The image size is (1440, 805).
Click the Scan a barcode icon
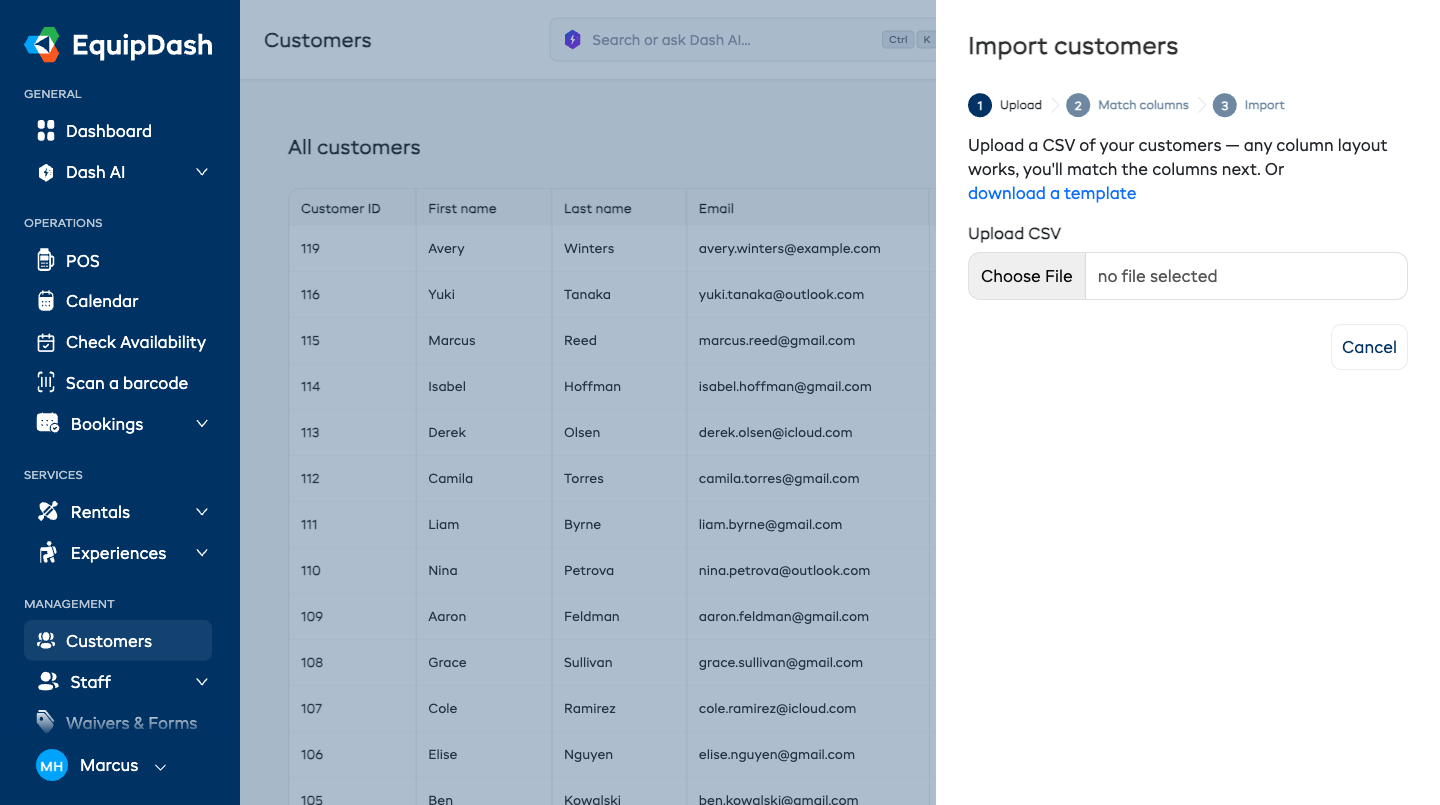46,383
